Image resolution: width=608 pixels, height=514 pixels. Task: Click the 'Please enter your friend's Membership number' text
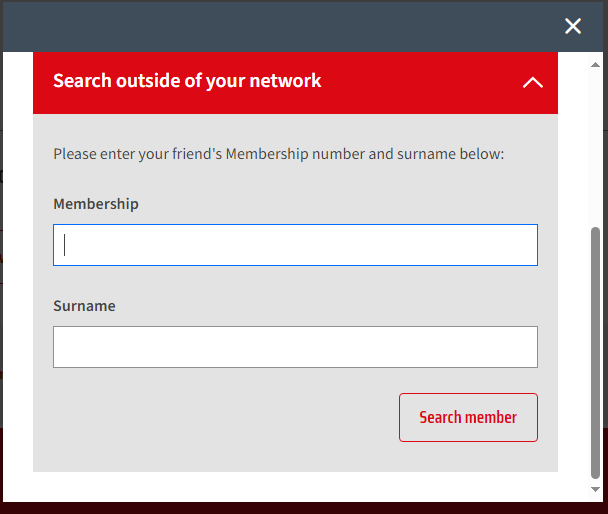point(278,154)
